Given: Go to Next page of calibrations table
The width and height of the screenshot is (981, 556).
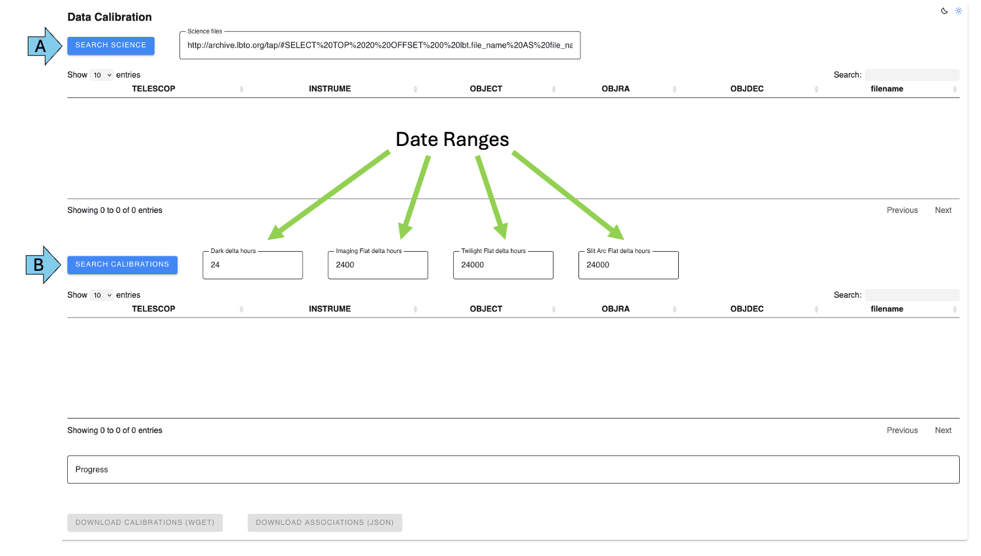Looking at the screenshot, I should pos(942,430).
